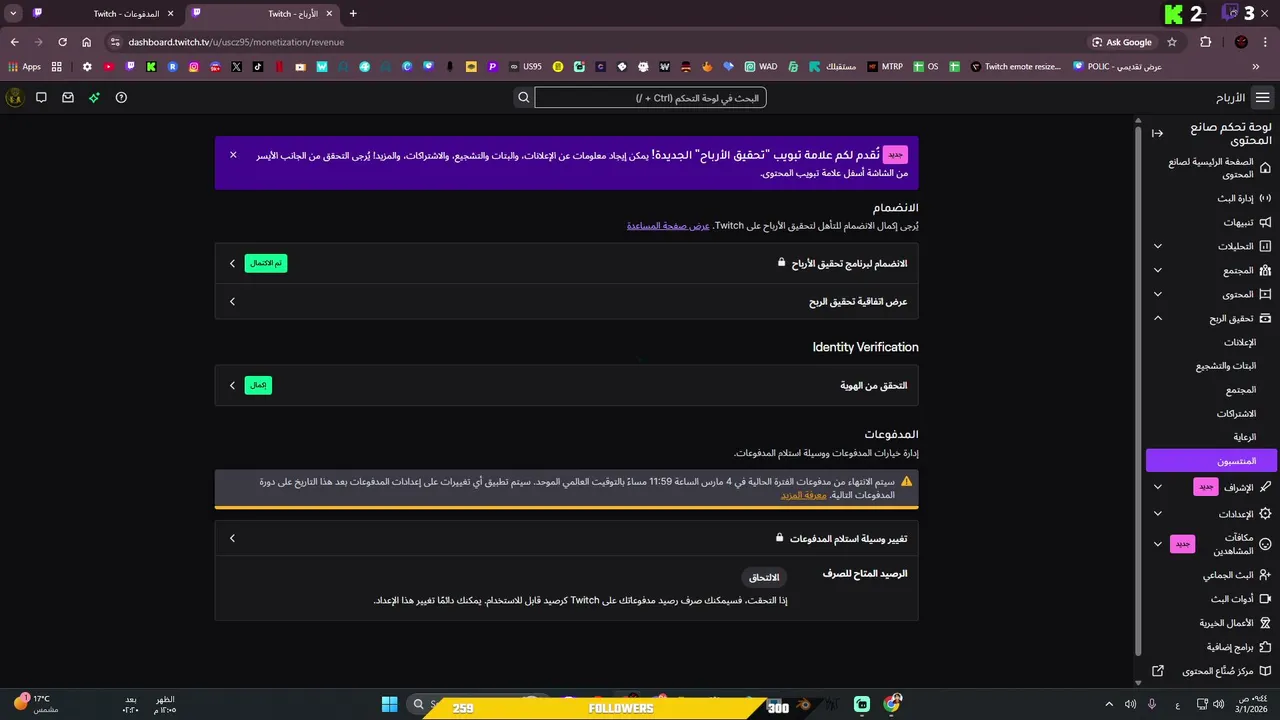The height and width of the screenshot is (720, 1280).
Task: Open the YouTube bookmark icon
Action: coord(109,67)
